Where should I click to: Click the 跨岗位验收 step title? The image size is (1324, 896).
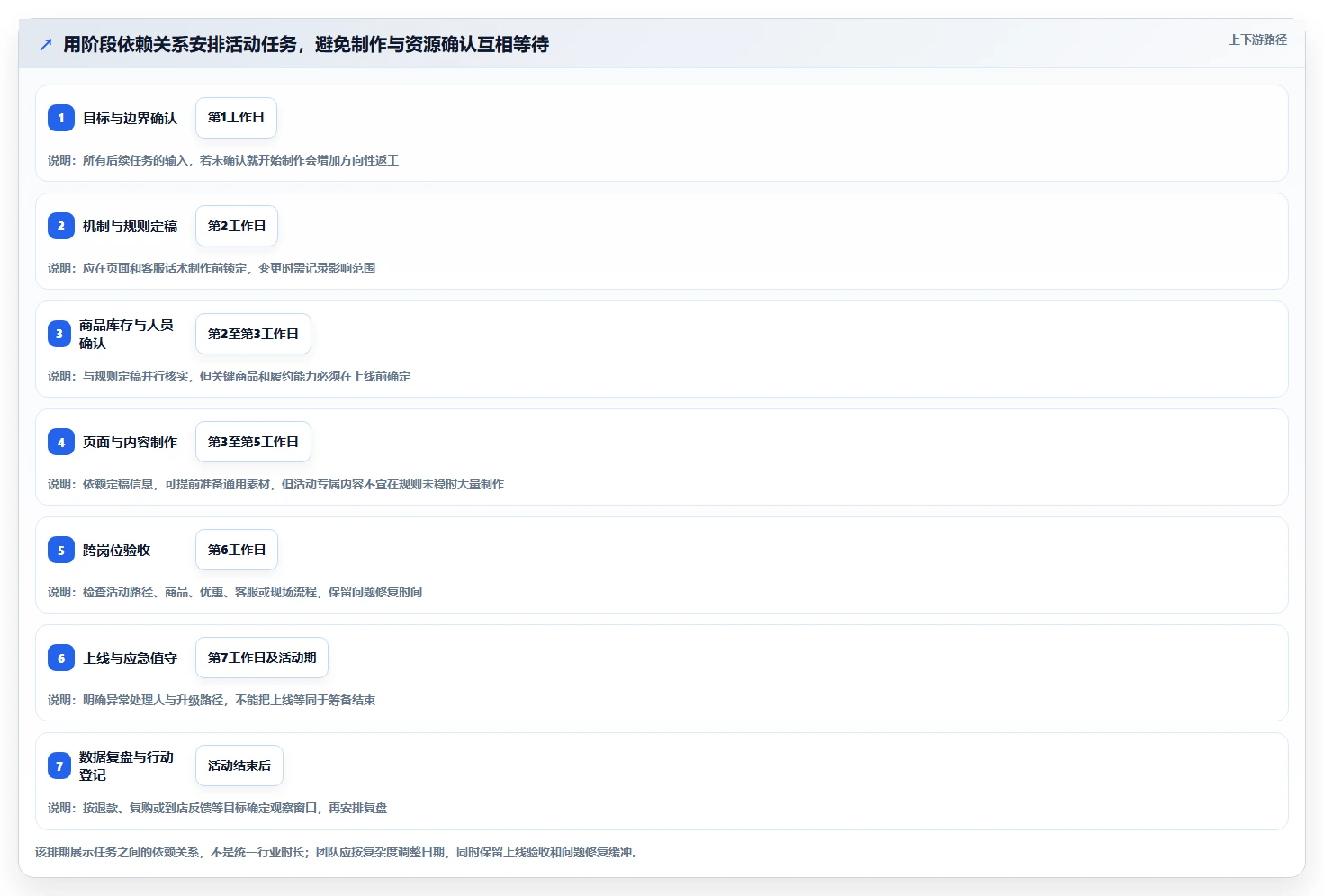pos(116,550)
